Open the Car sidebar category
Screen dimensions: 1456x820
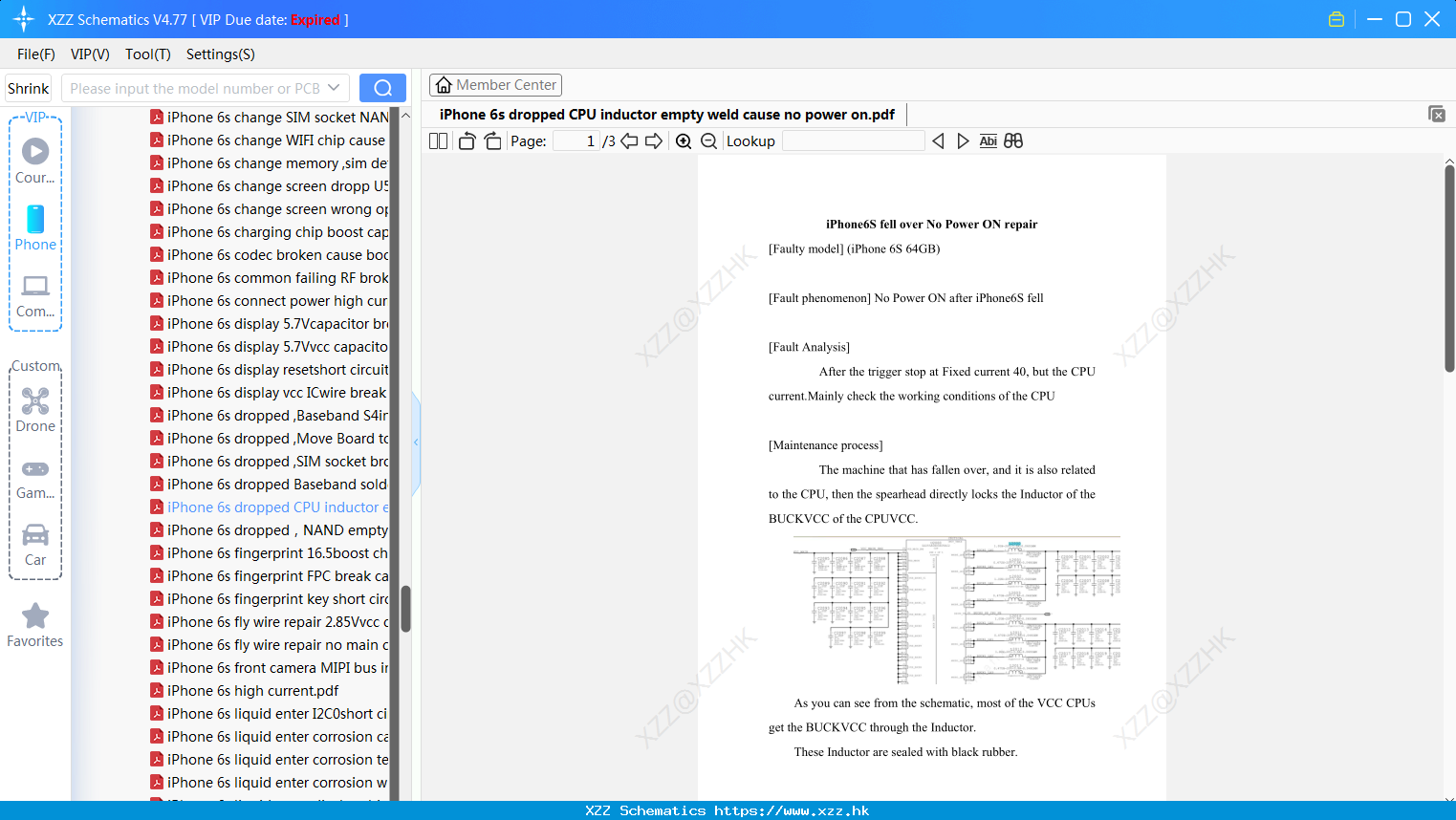tap(35, 545)
